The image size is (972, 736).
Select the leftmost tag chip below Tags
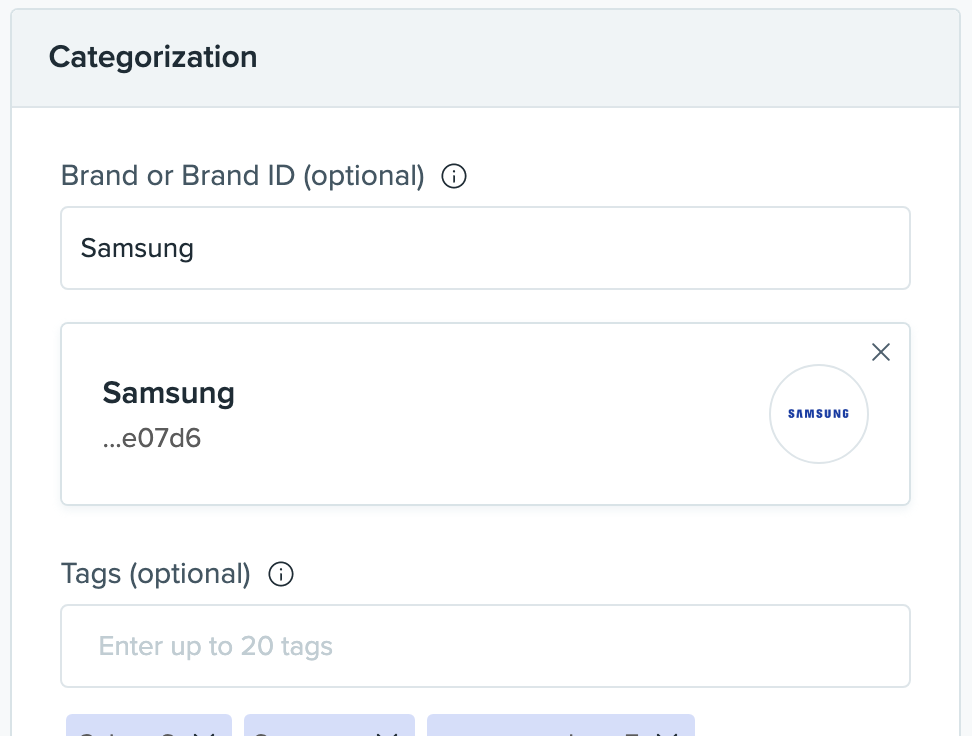(149, 725)
